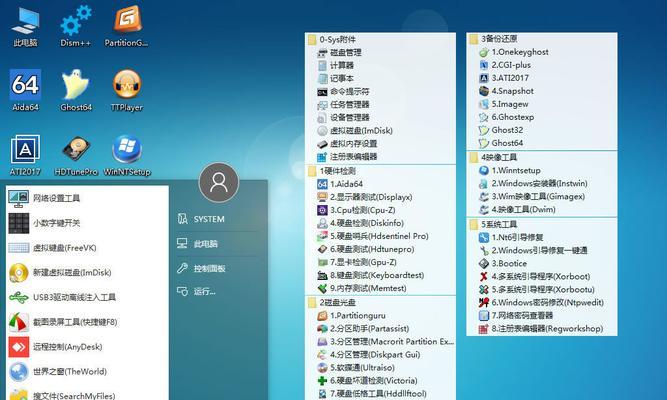Launch 5.硬盘哨兵(Hdsentinel Pro)
The image size is (667, 400).
380,236
